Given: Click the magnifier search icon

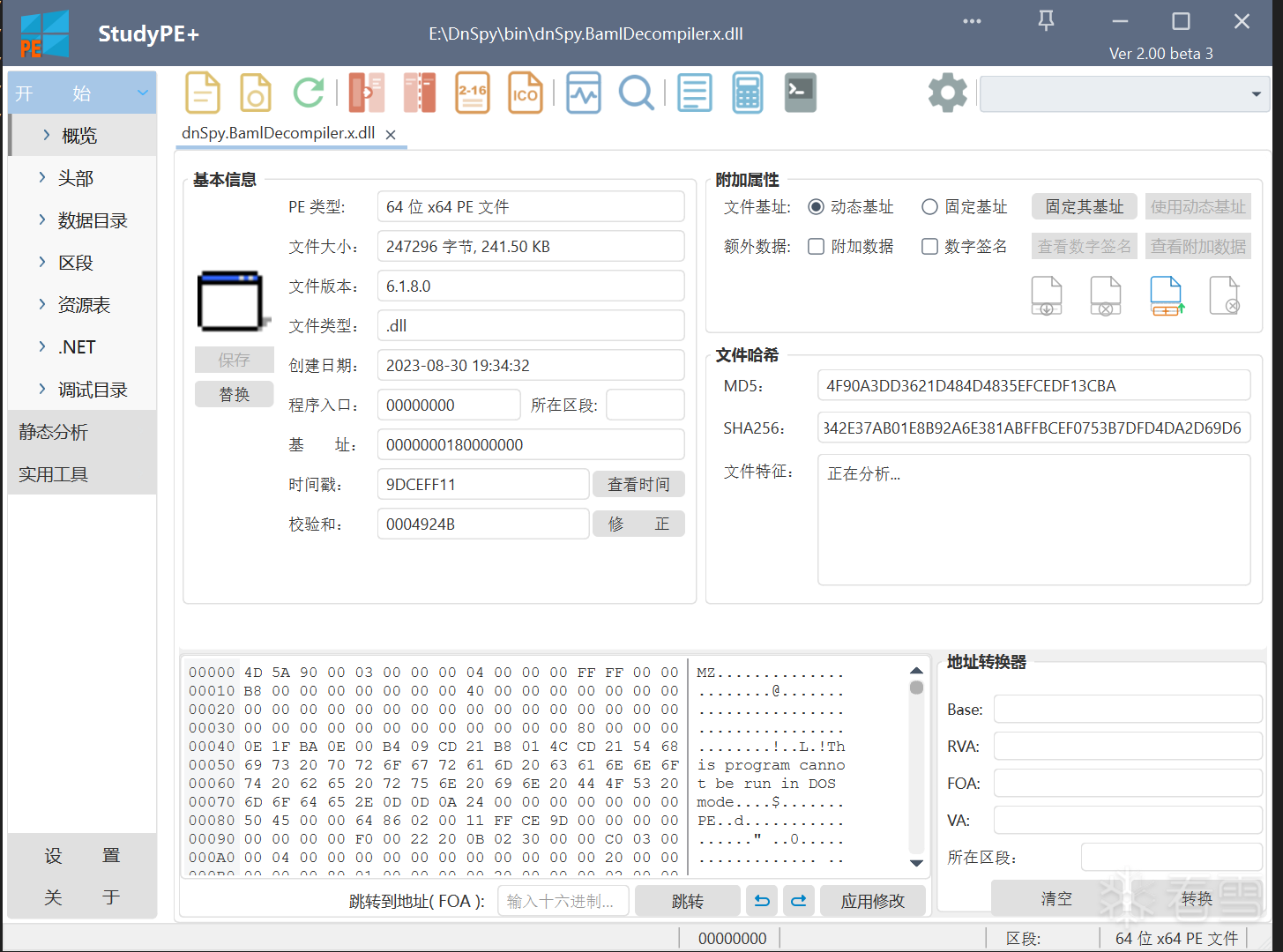Looking at the screenshot, I should point(636,93).
